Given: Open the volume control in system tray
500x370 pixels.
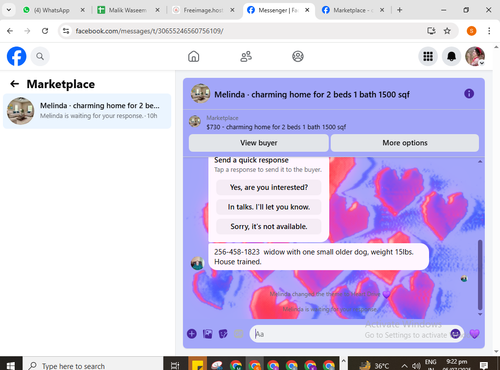Looking at the screenshot, I should click(x=416, y=366).
